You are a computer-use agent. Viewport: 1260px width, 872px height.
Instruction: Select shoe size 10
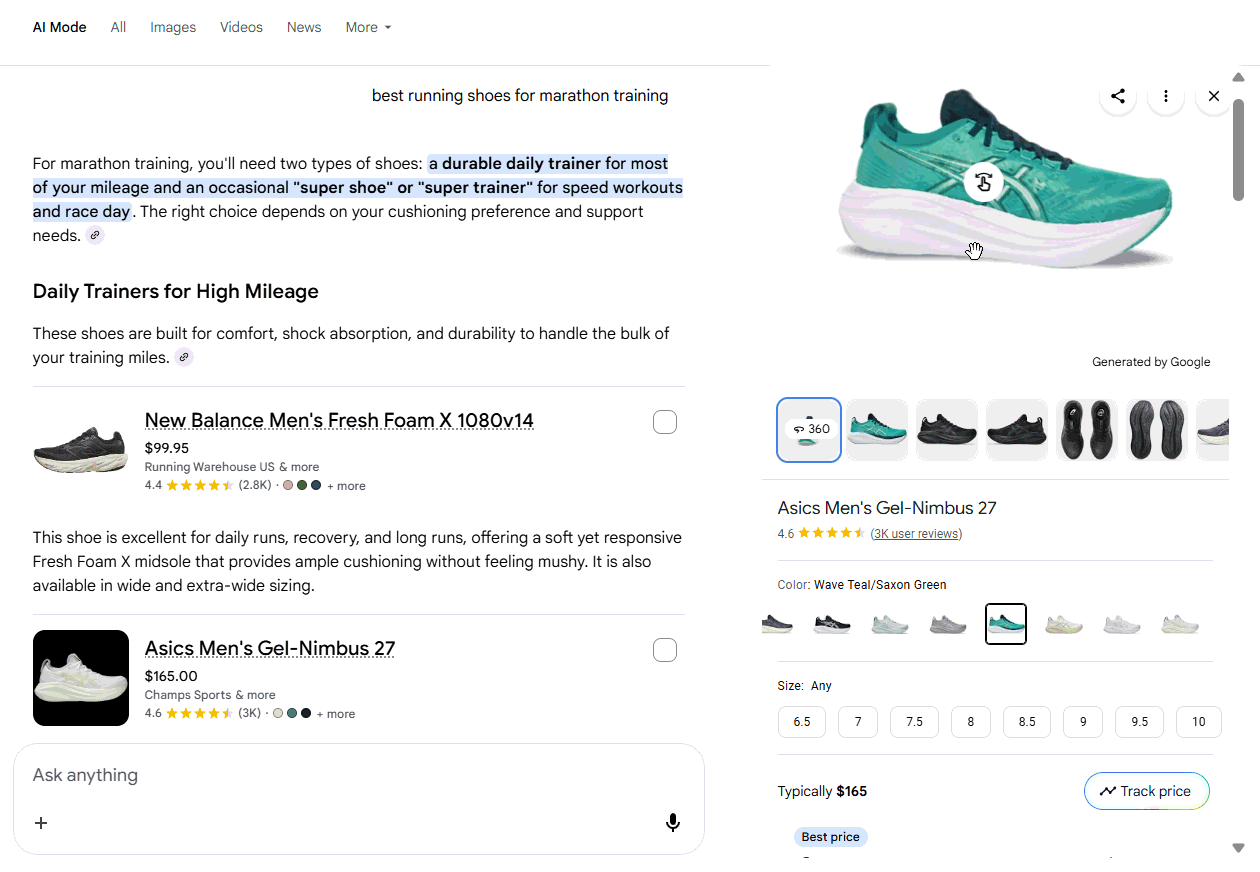[x=1199, y=722]
